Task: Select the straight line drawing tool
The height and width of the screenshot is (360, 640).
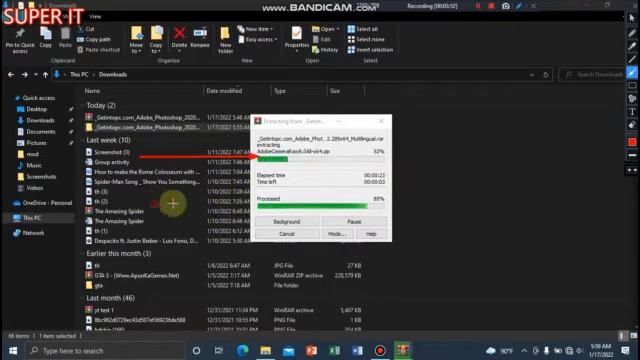Action: click(632, 60)
